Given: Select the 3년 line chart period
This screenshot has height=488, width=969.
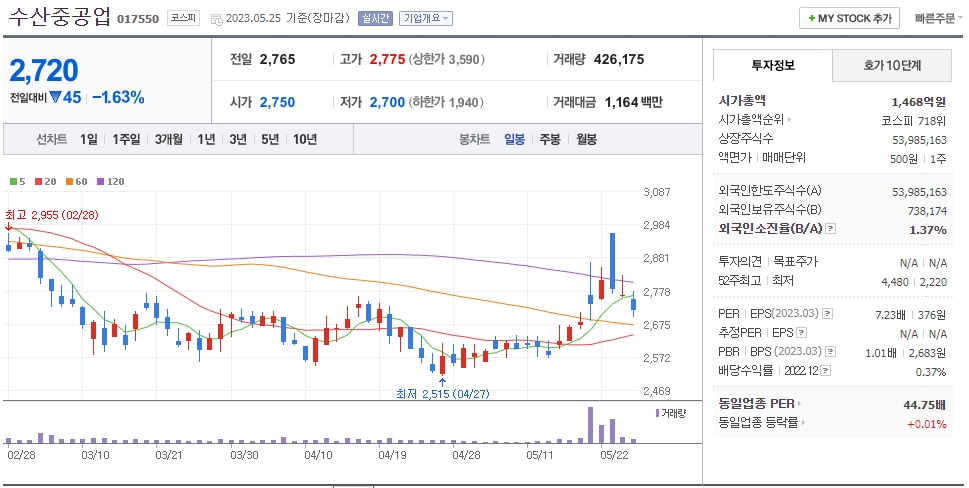Looking at the screenshot, I should click(238, 139).
